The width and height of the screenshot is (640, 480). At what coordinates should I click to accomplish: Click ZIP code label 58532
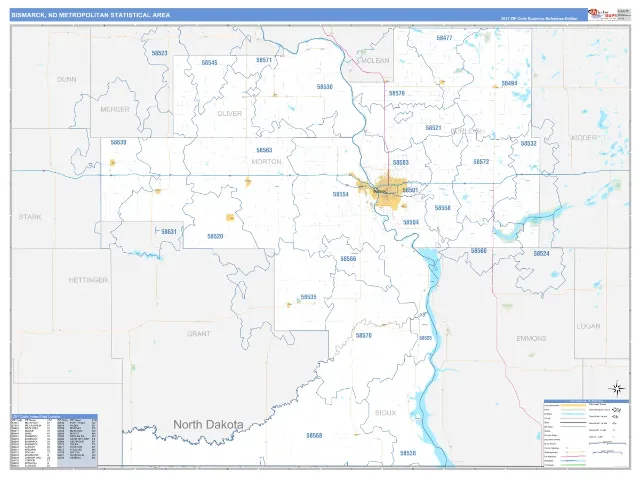[528, 144]
